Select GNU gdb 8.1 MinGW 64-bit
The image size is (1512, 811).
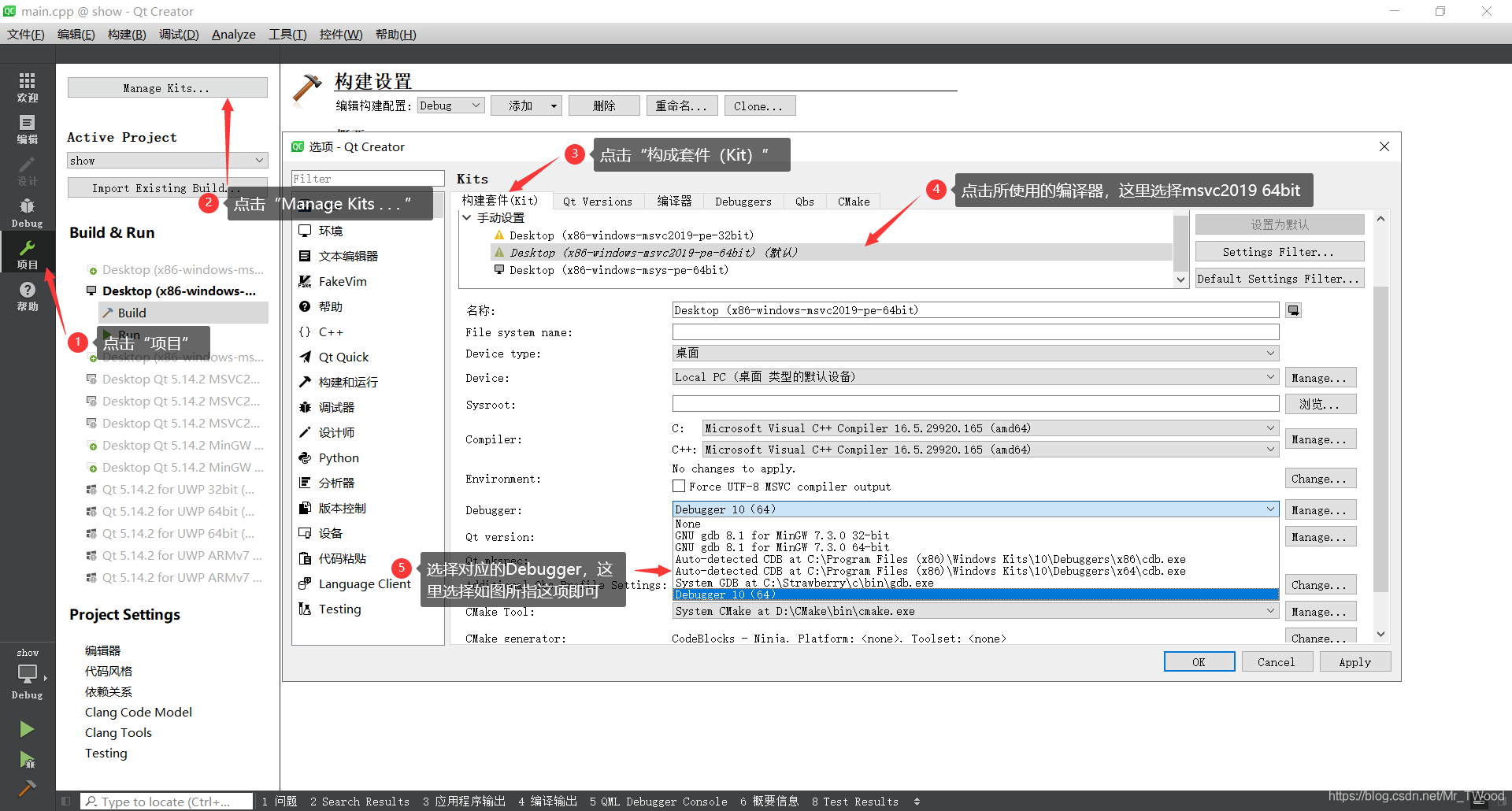tap(975, 547)
